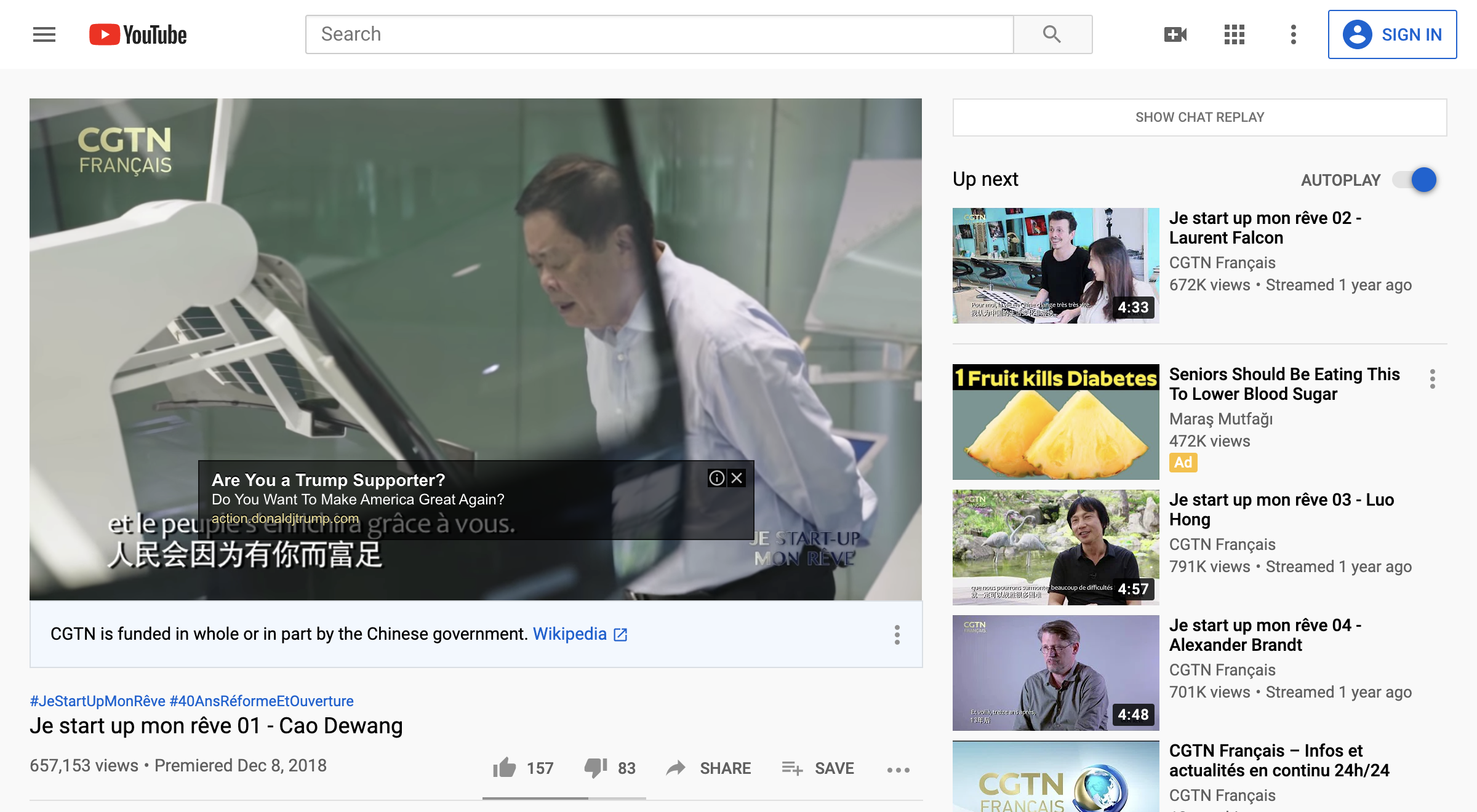Open Seniors Should Be Eating This ad title

1284,384
